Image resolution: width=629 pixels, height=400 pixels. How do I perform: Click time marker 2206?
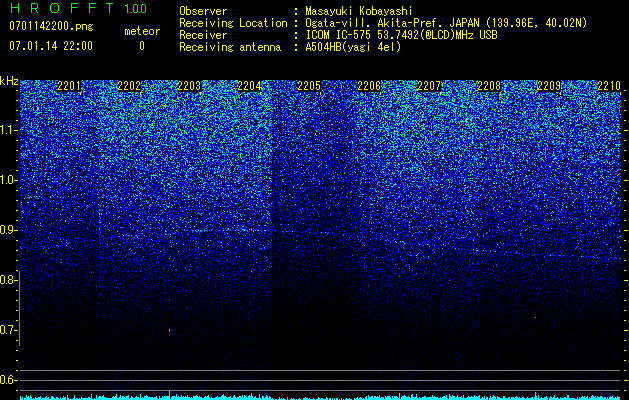click(369, 86)
